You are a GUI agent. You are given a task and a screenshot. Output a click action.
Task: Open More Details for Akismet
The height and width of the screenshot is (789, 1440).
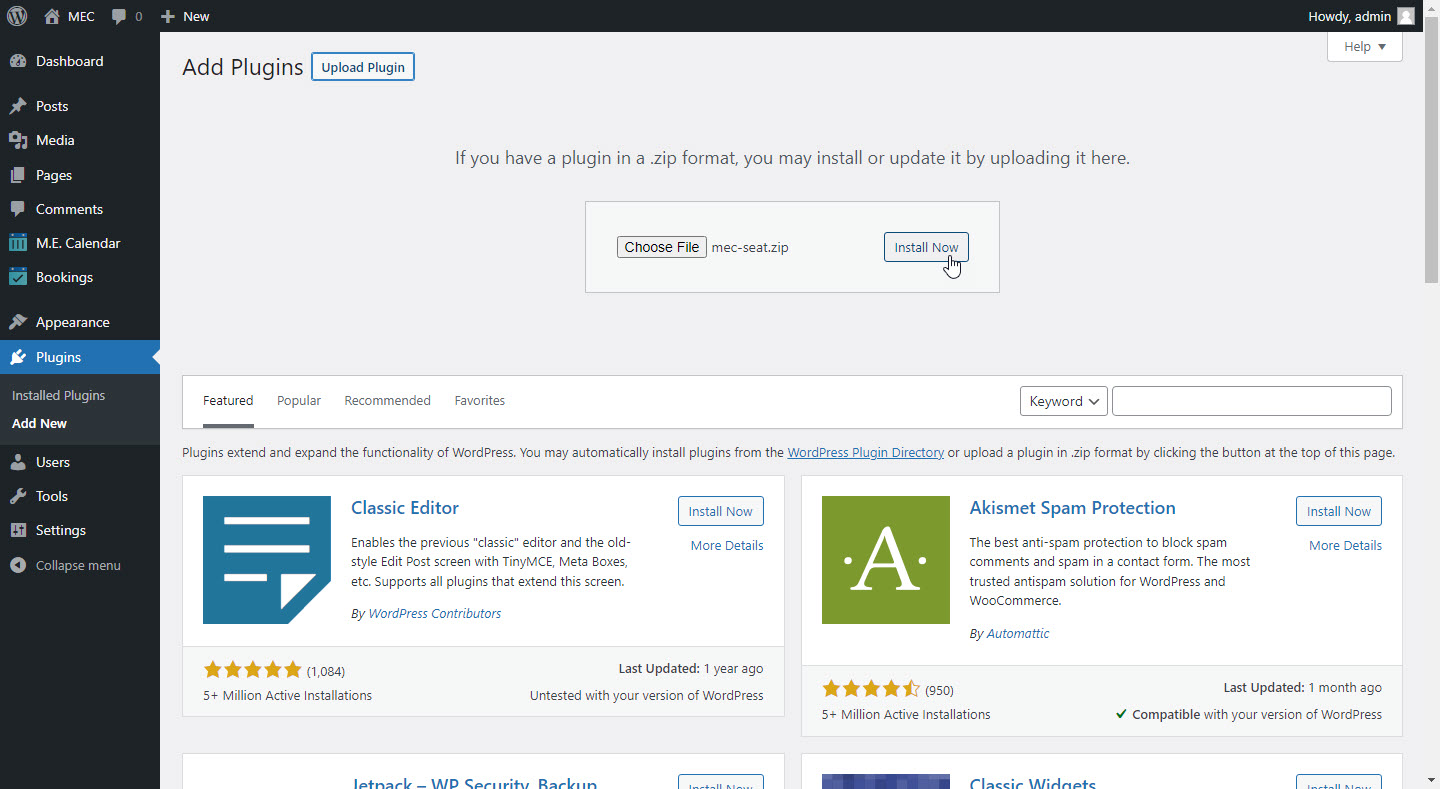tap(1345, 545)
